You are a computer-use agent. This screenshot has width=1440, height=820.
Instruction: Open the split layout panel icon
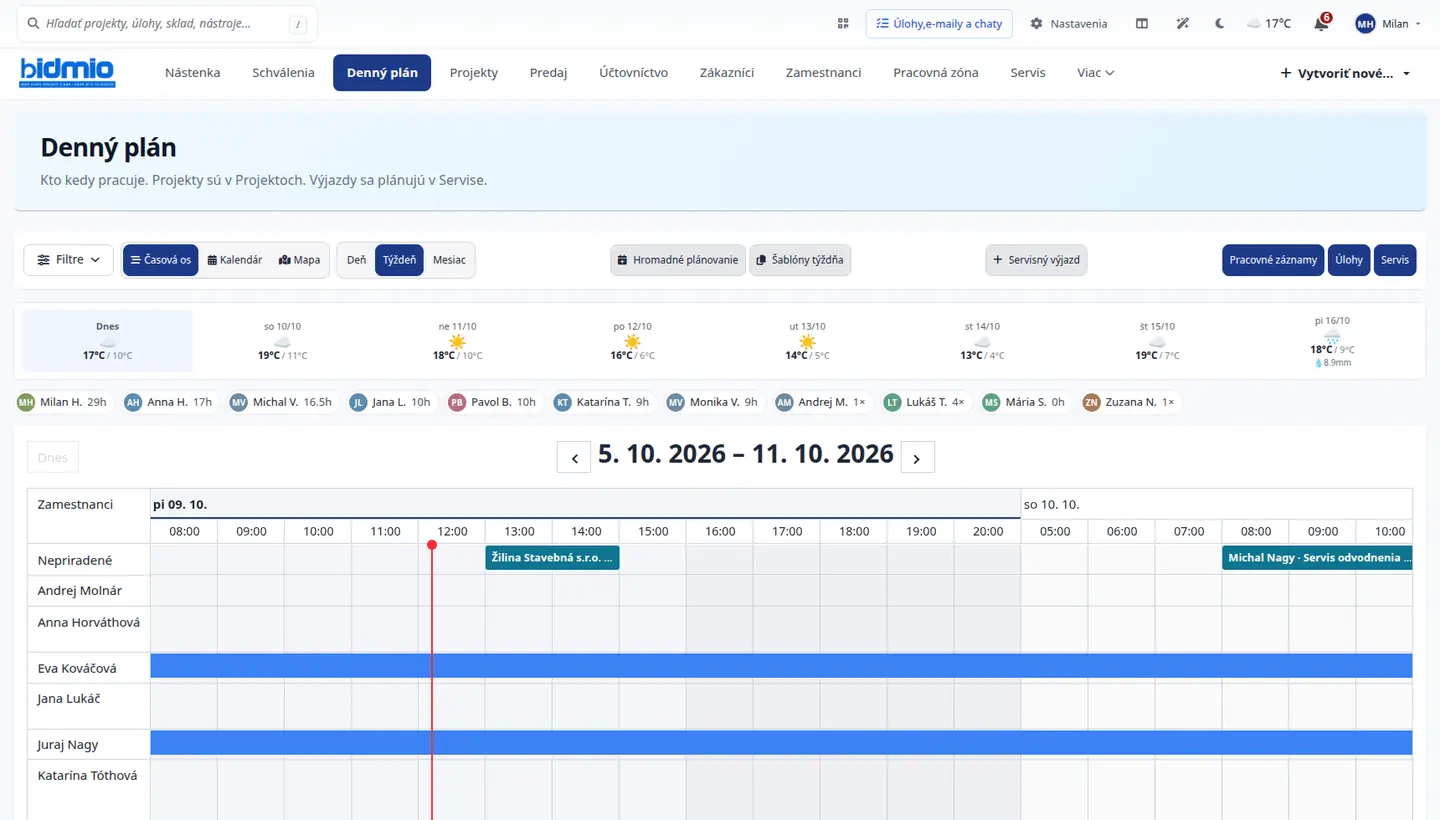(x=1142, y=23)
